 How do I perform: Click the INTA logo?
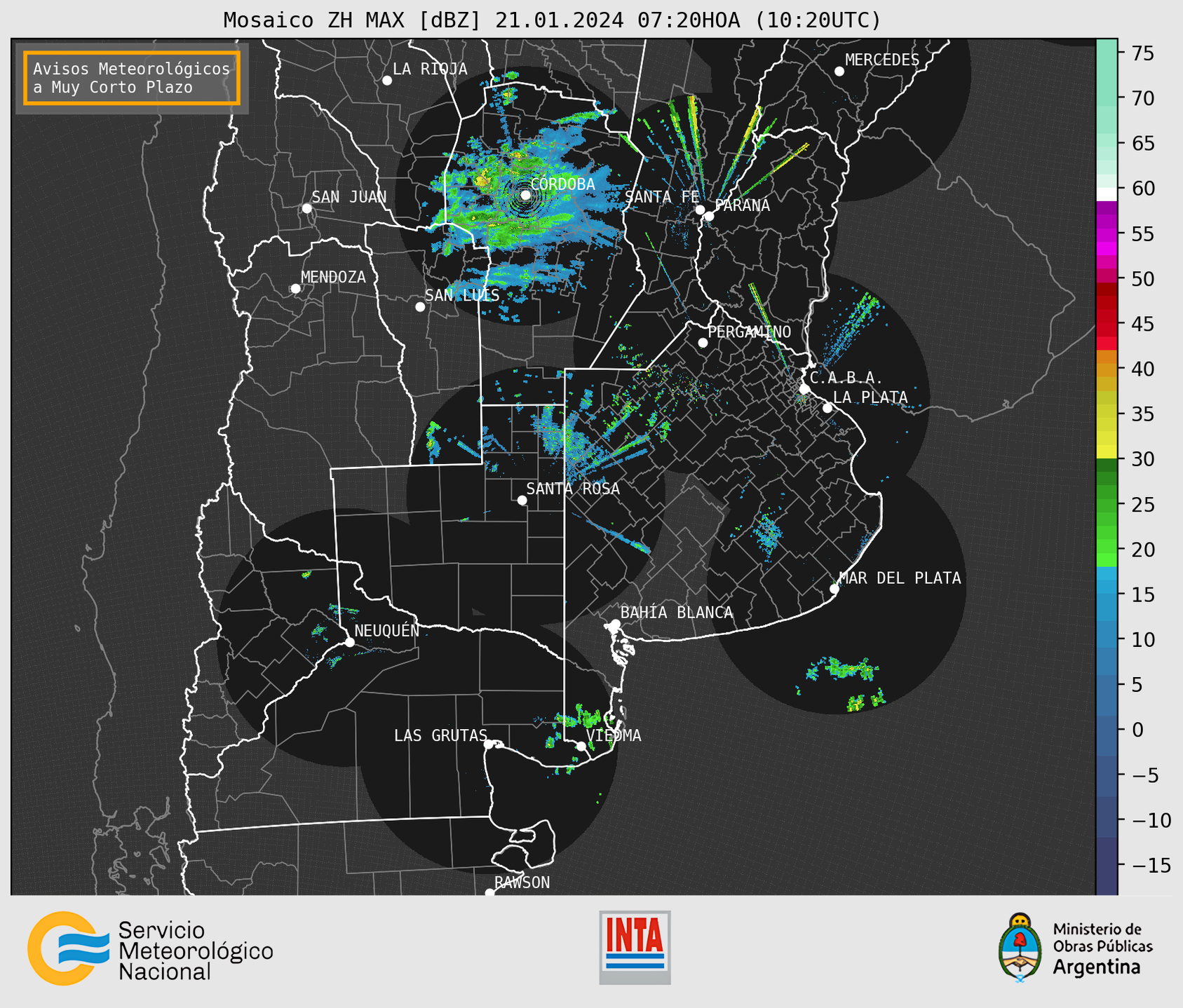click(635, 947)
